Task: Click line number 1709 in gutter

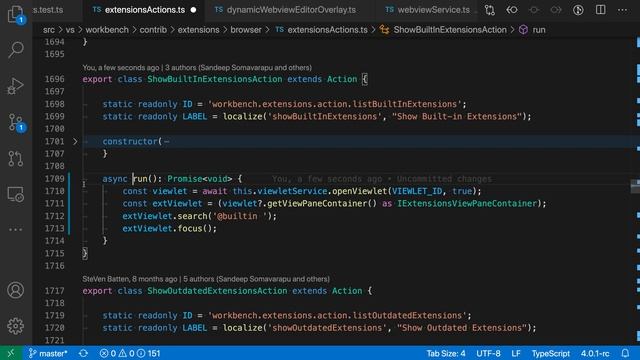Action: pos(55,179)
